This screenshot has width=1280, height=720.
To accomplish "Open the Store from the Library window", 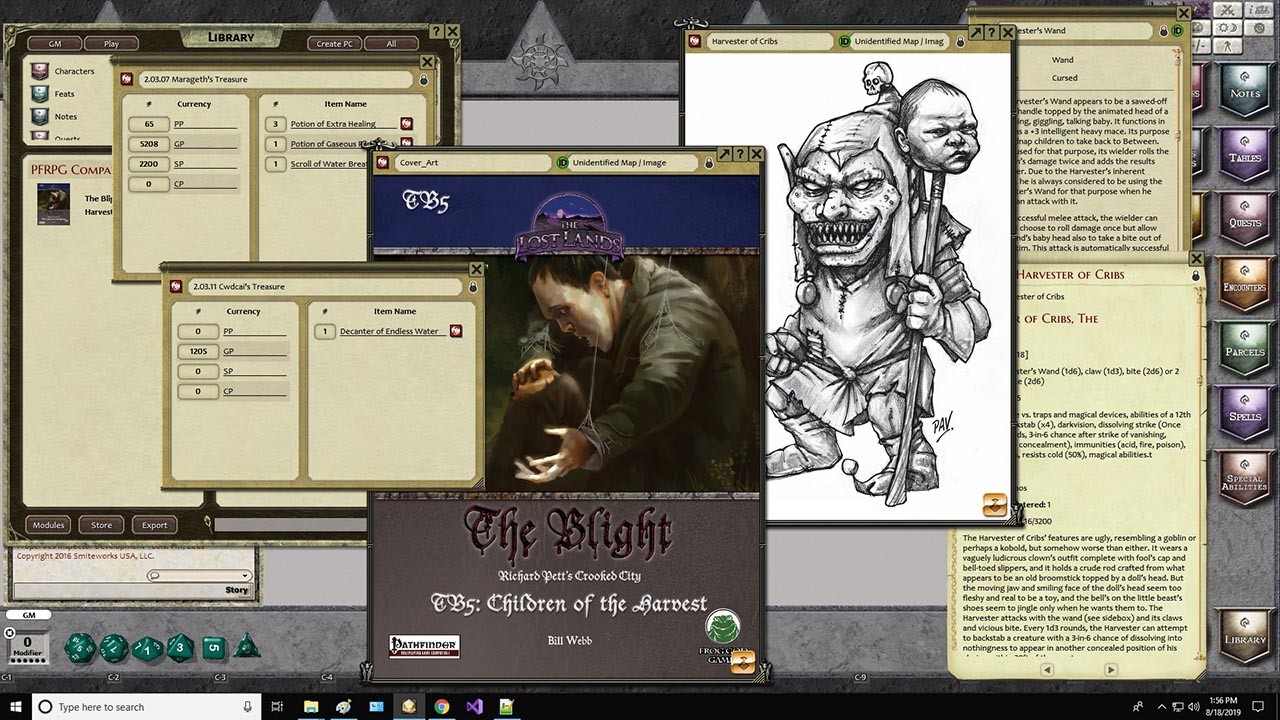I will [100, 524].
